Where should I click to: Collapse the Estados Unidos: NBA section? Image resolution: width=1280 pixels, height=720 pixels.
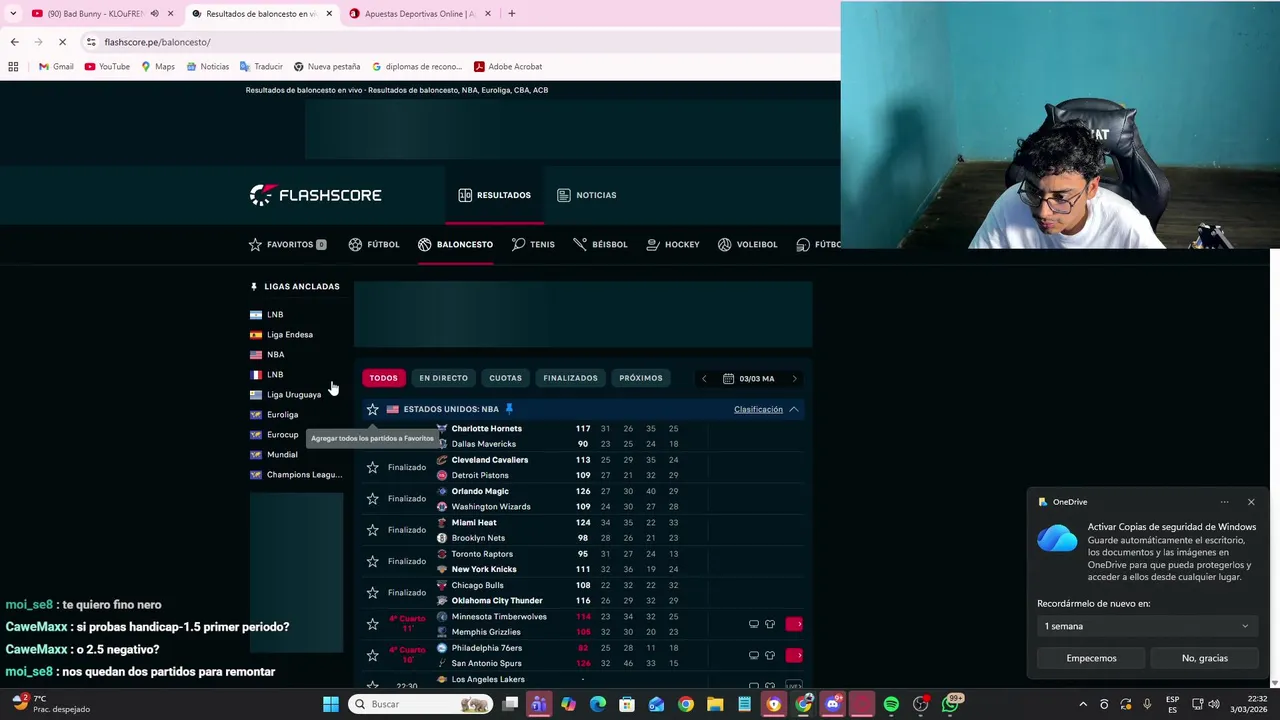(x=793, y=409)
